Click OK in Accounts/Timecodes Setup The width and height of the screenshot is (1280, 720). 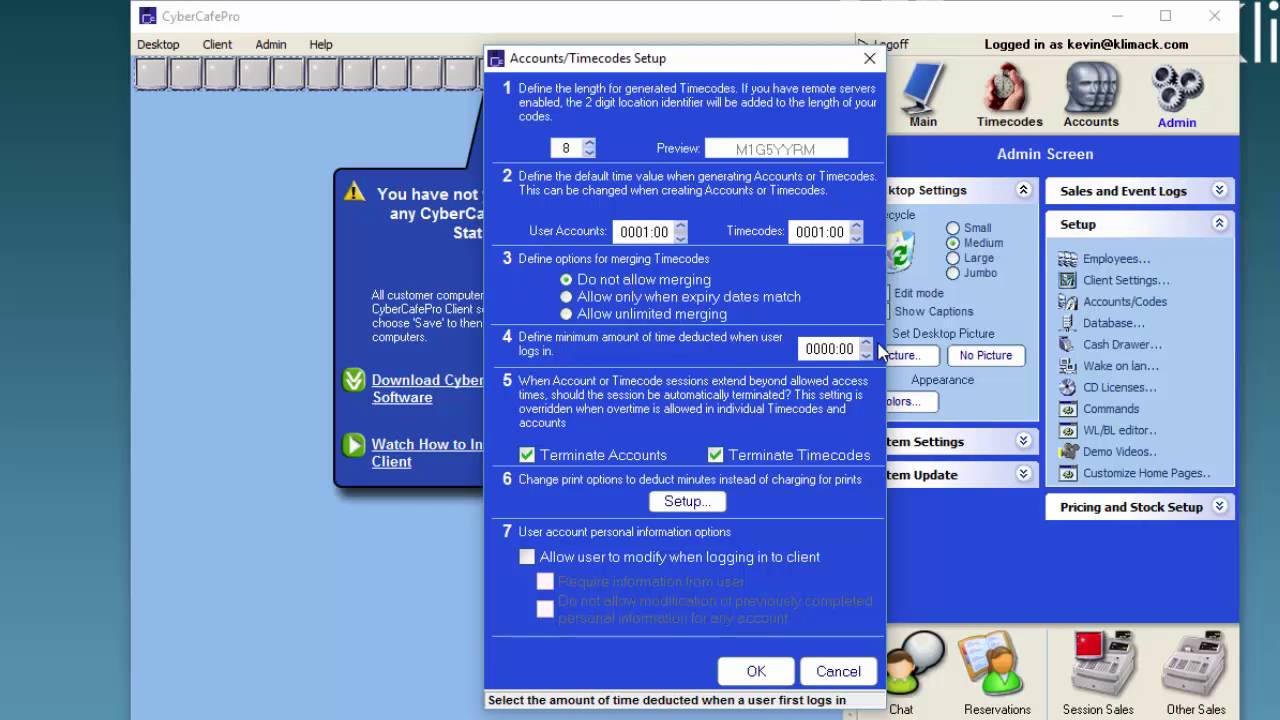[x=756, y=671]
